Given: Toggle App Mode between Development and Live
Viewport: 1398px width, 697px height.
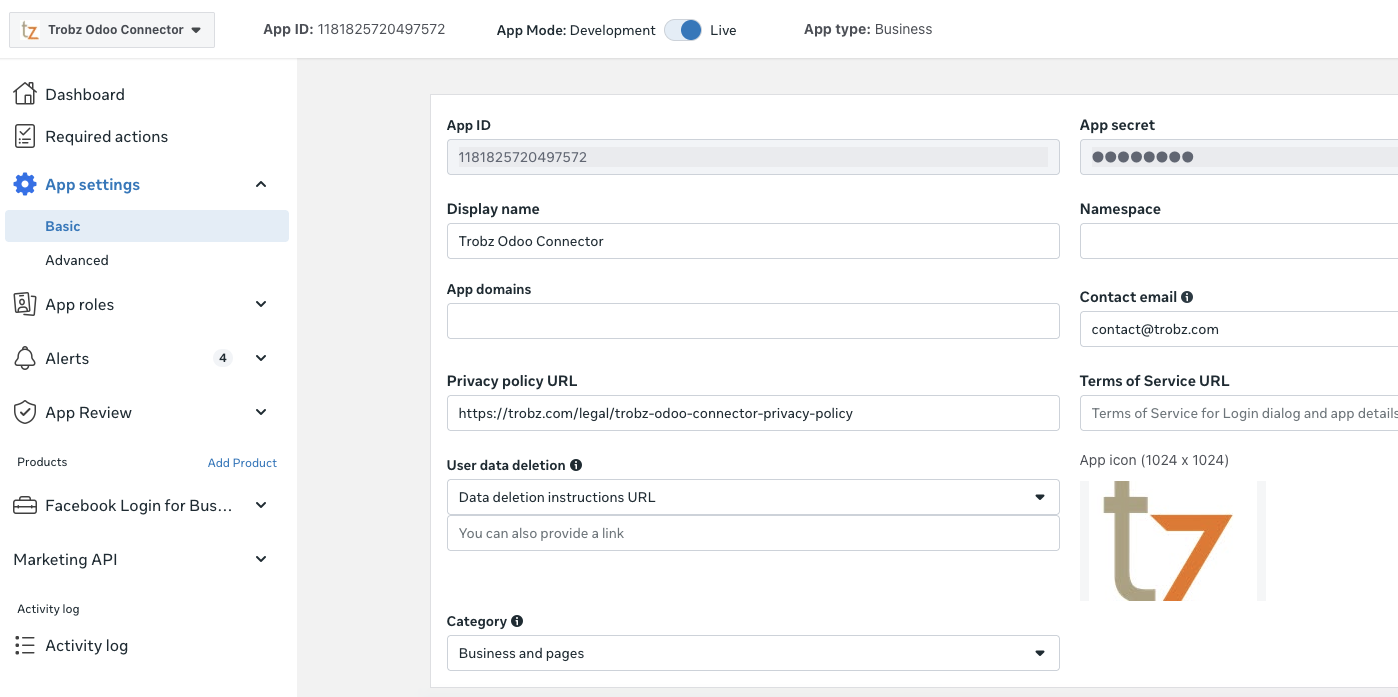Looking at the screenshot, I should tap(683, 30).
